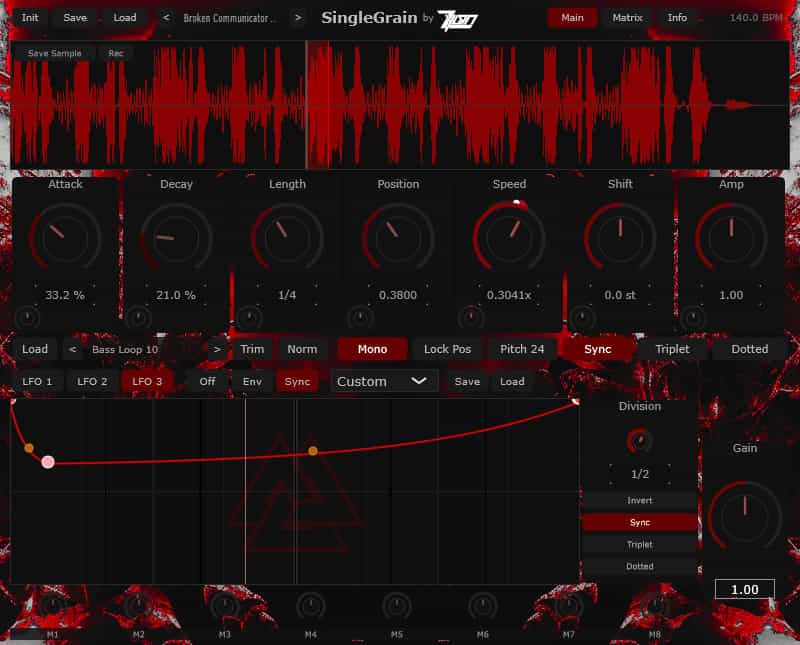
Task: Click Save Sample button
Action: coord(55,53)
